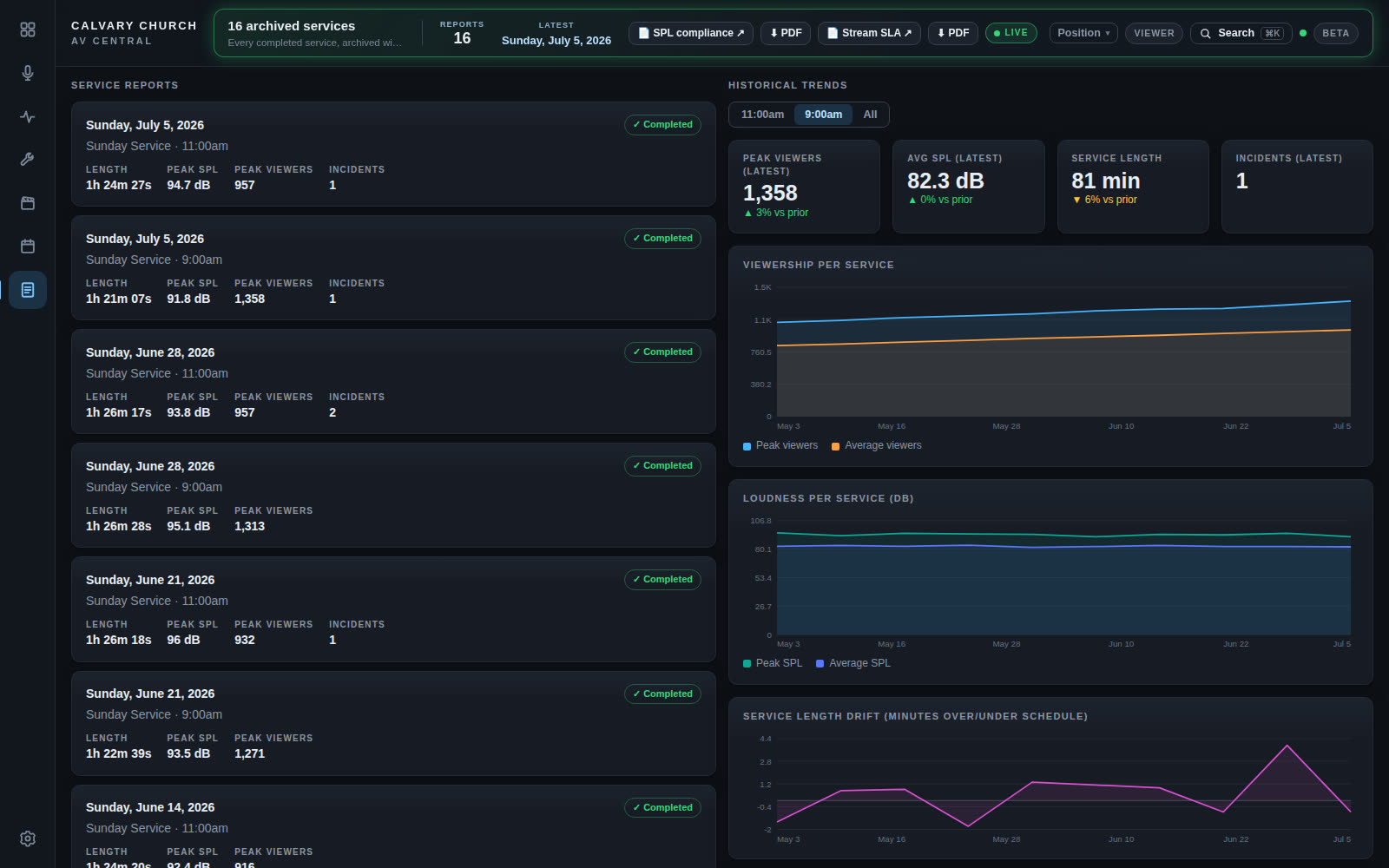Toggle Peak SPL legend entry
Viewport: 1389px width, 868px height.
(x=773, y=663)
